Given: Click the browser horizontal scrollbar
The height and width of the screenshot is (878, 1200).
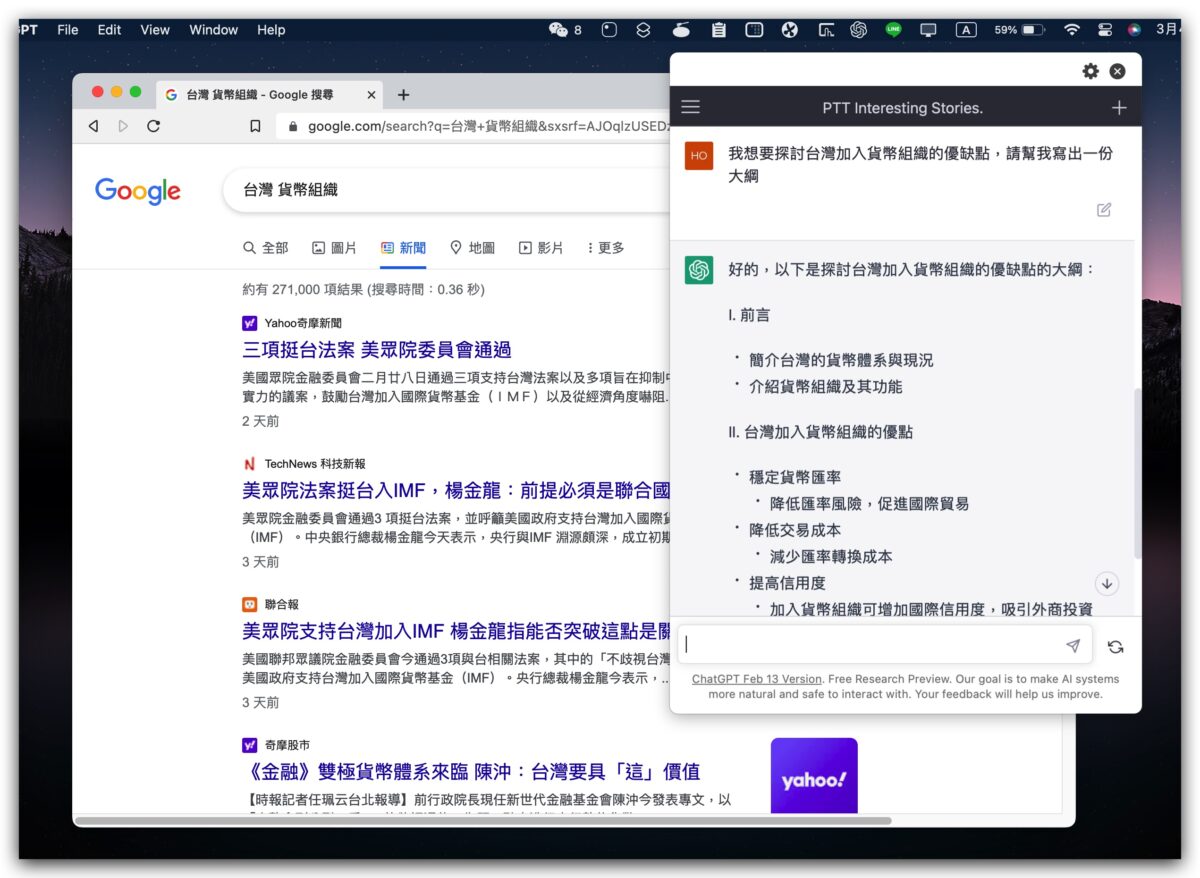Looking at the screenshot, I should click(483, 821).
